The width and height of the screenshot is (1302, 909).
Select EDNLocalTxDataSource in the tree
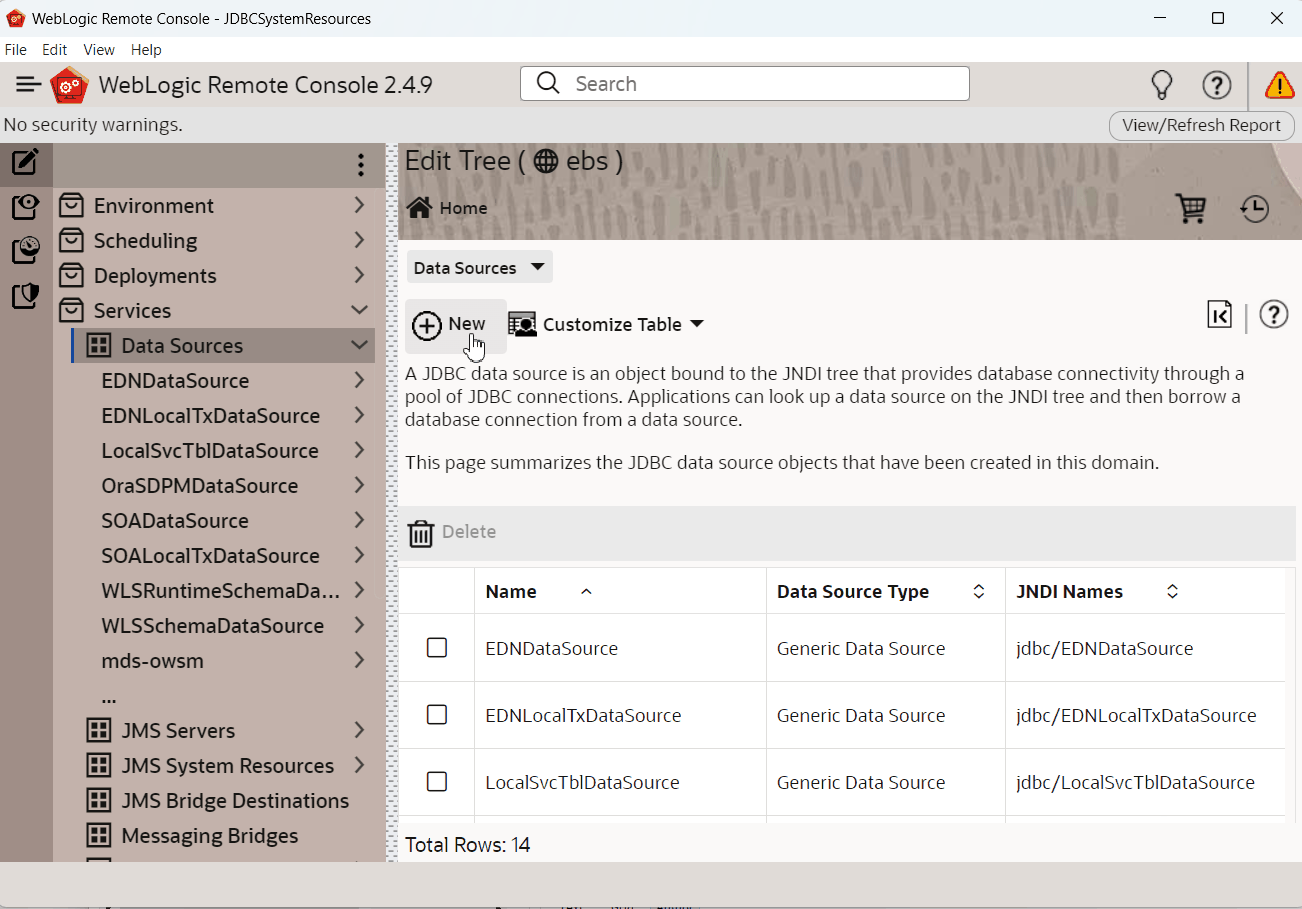click(x=211, y=416)
